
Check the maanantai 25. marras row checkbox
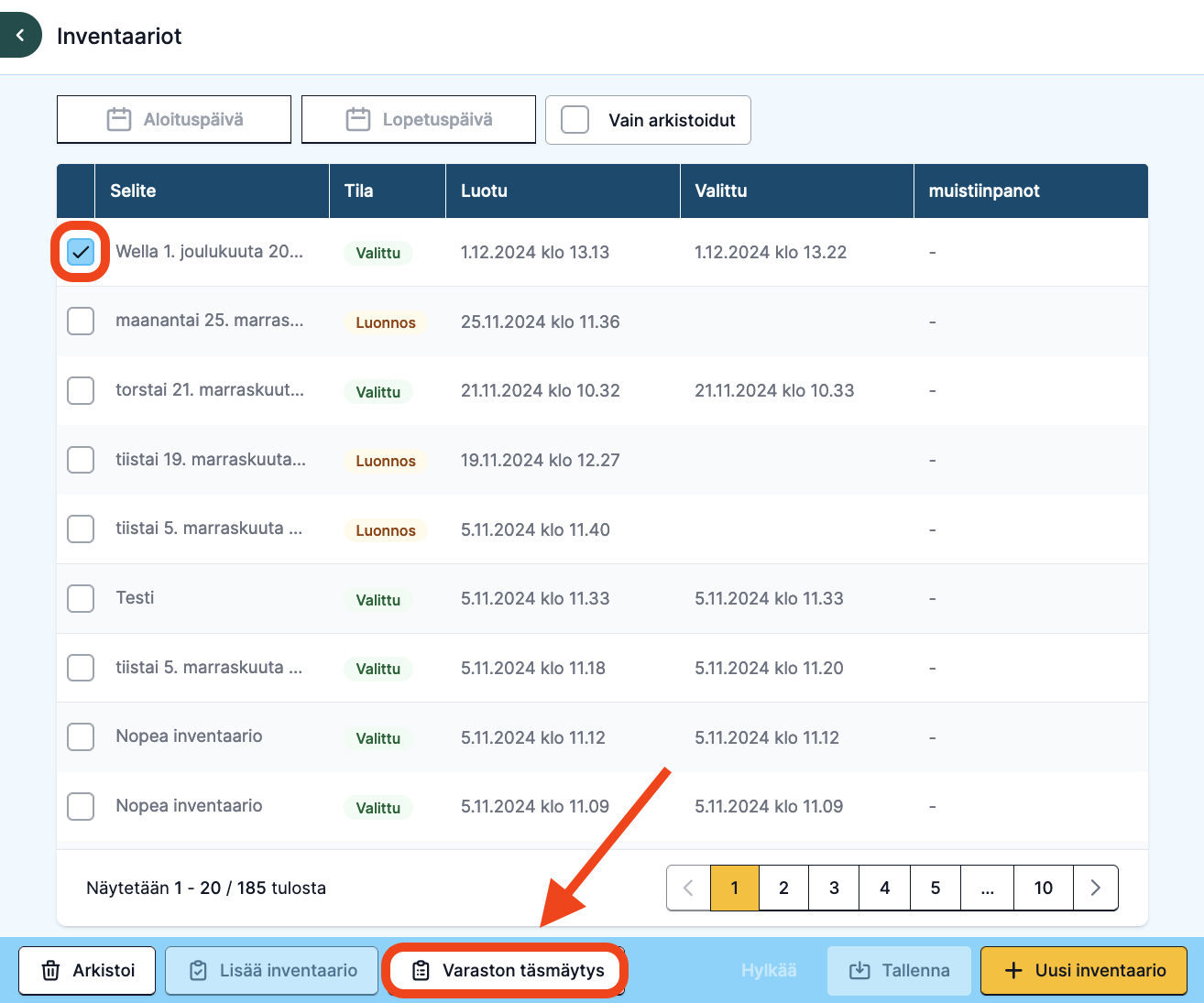point(81,322)
